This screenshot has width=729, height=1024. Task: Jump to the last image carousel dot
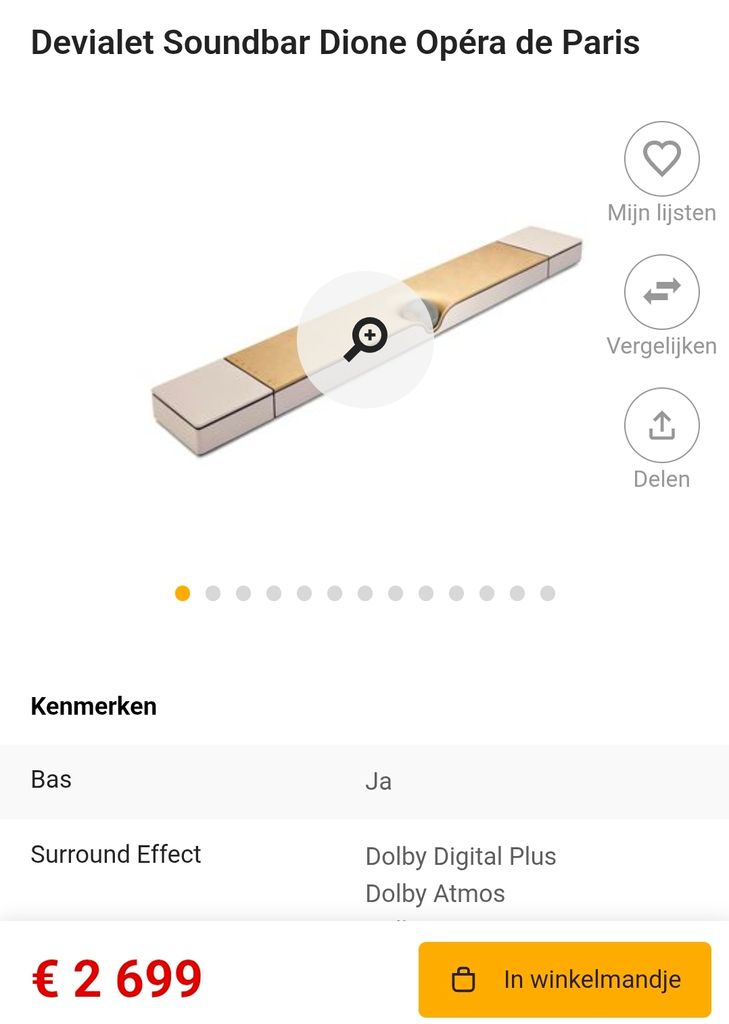[547, 593]
